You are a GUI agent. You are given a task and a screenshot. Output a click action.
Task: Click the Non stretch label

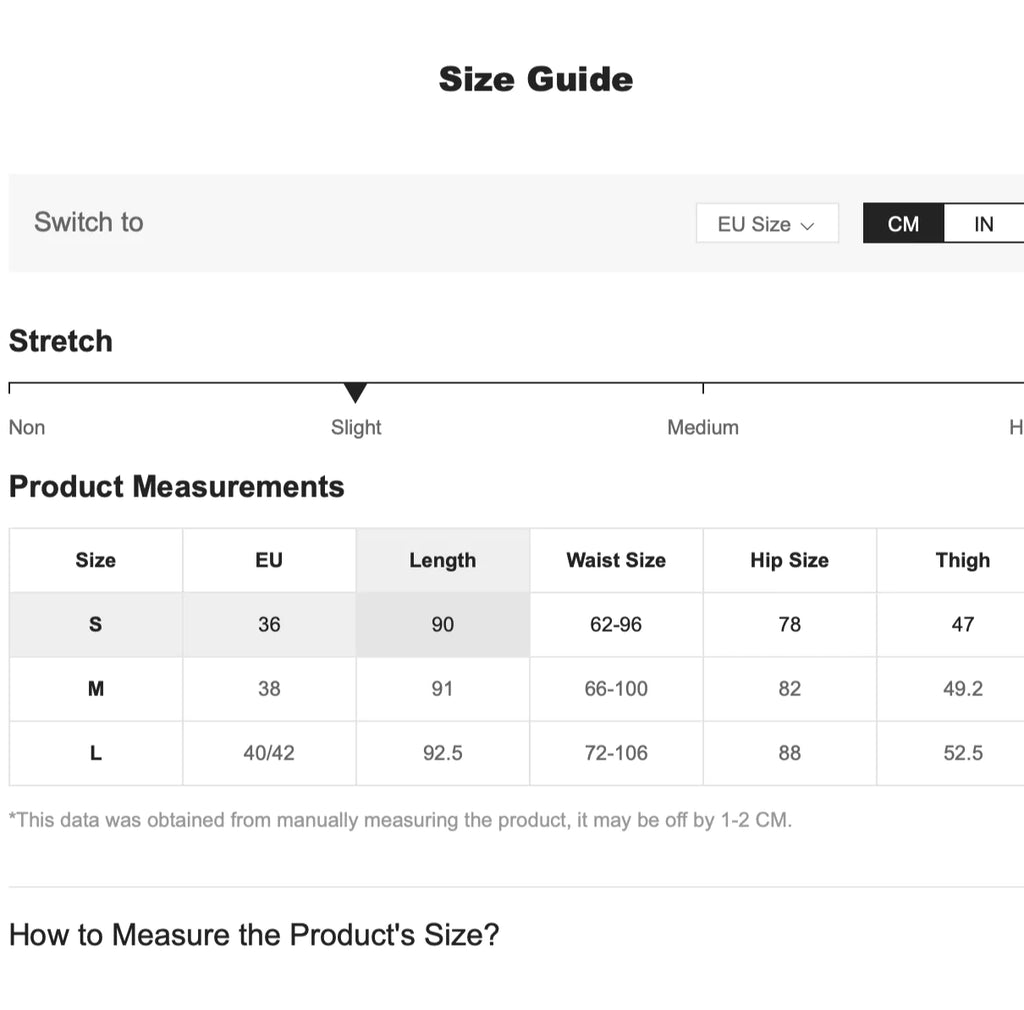(27, 427)
